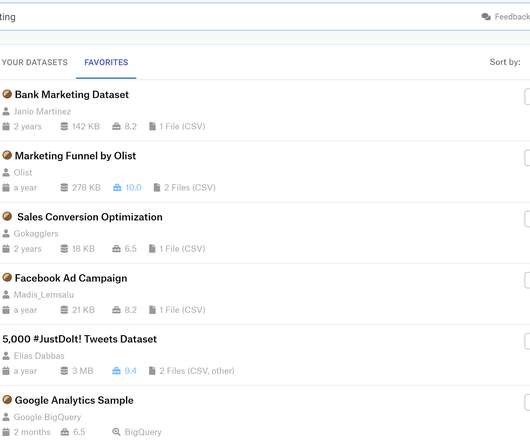View the Google BigQuery author profile

point(47,417)
